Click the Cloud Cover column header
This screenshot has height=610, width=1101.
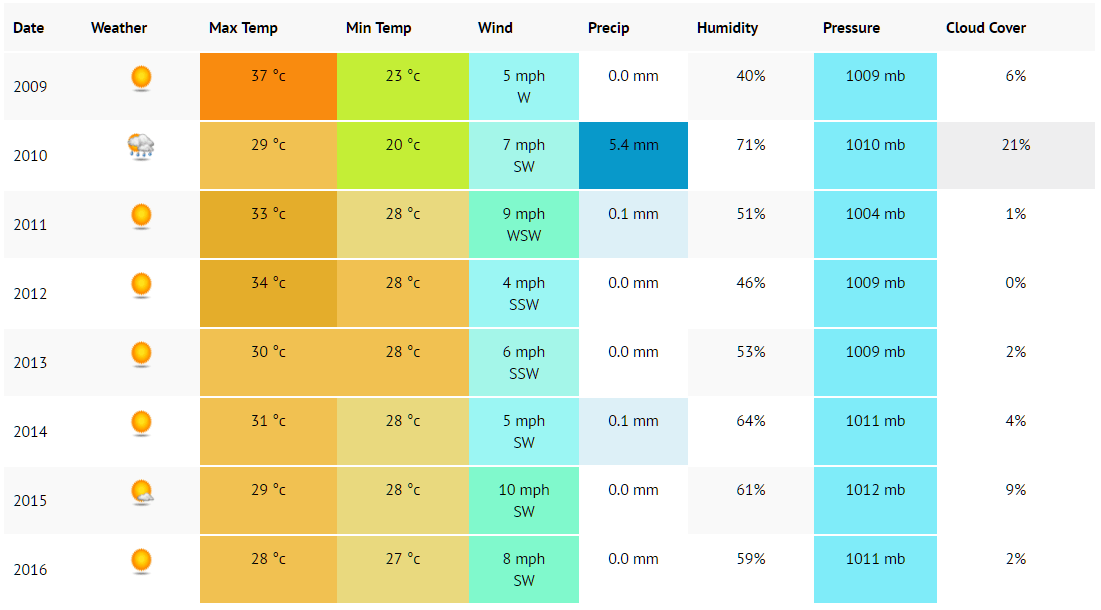(x=986, y=28)
